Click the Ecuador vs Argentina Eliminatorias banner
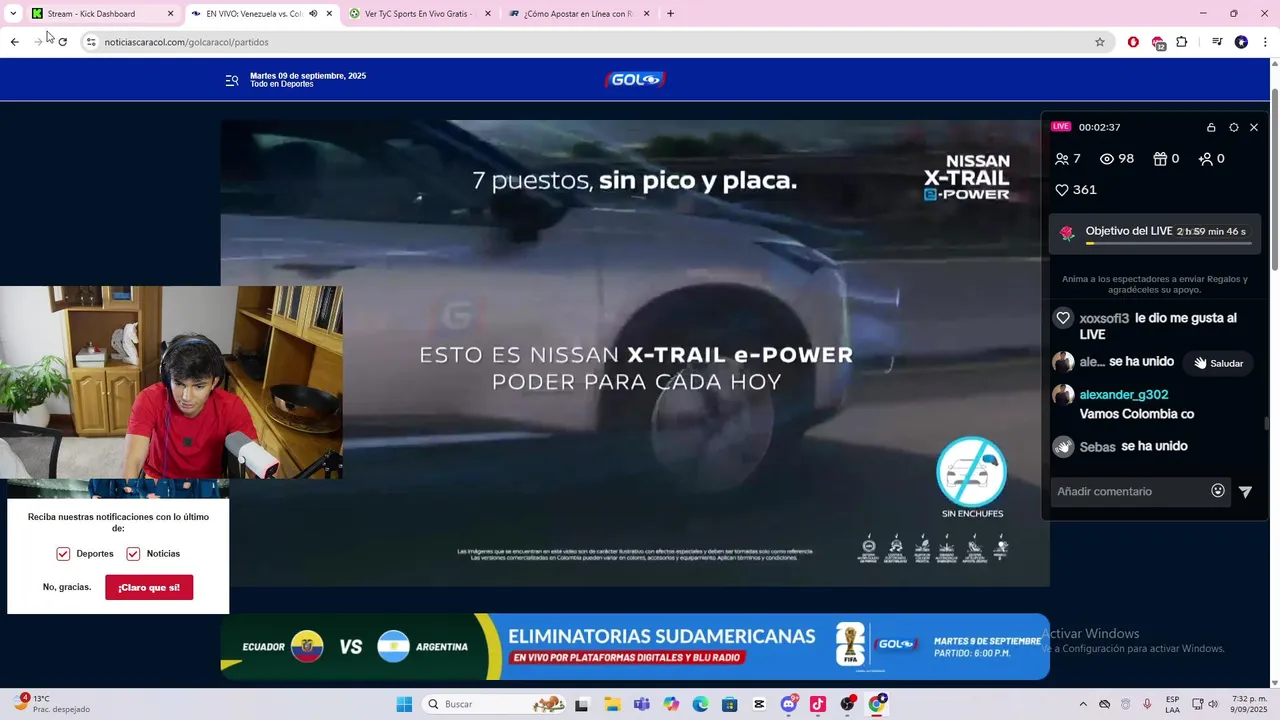Screen dimensions: 1280x720 635,647
